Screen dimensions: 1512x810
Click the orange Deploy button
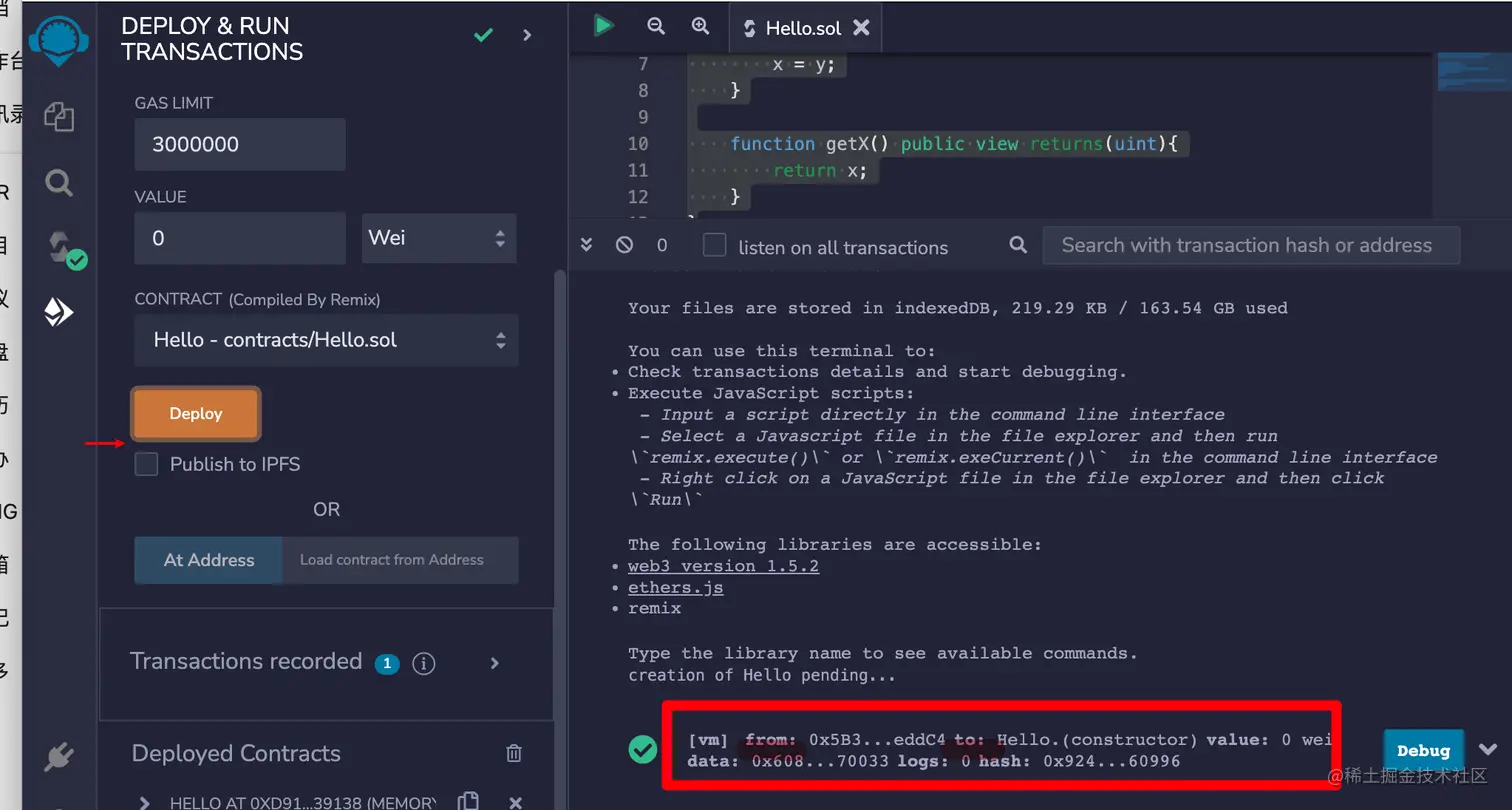tap(196, 414)
